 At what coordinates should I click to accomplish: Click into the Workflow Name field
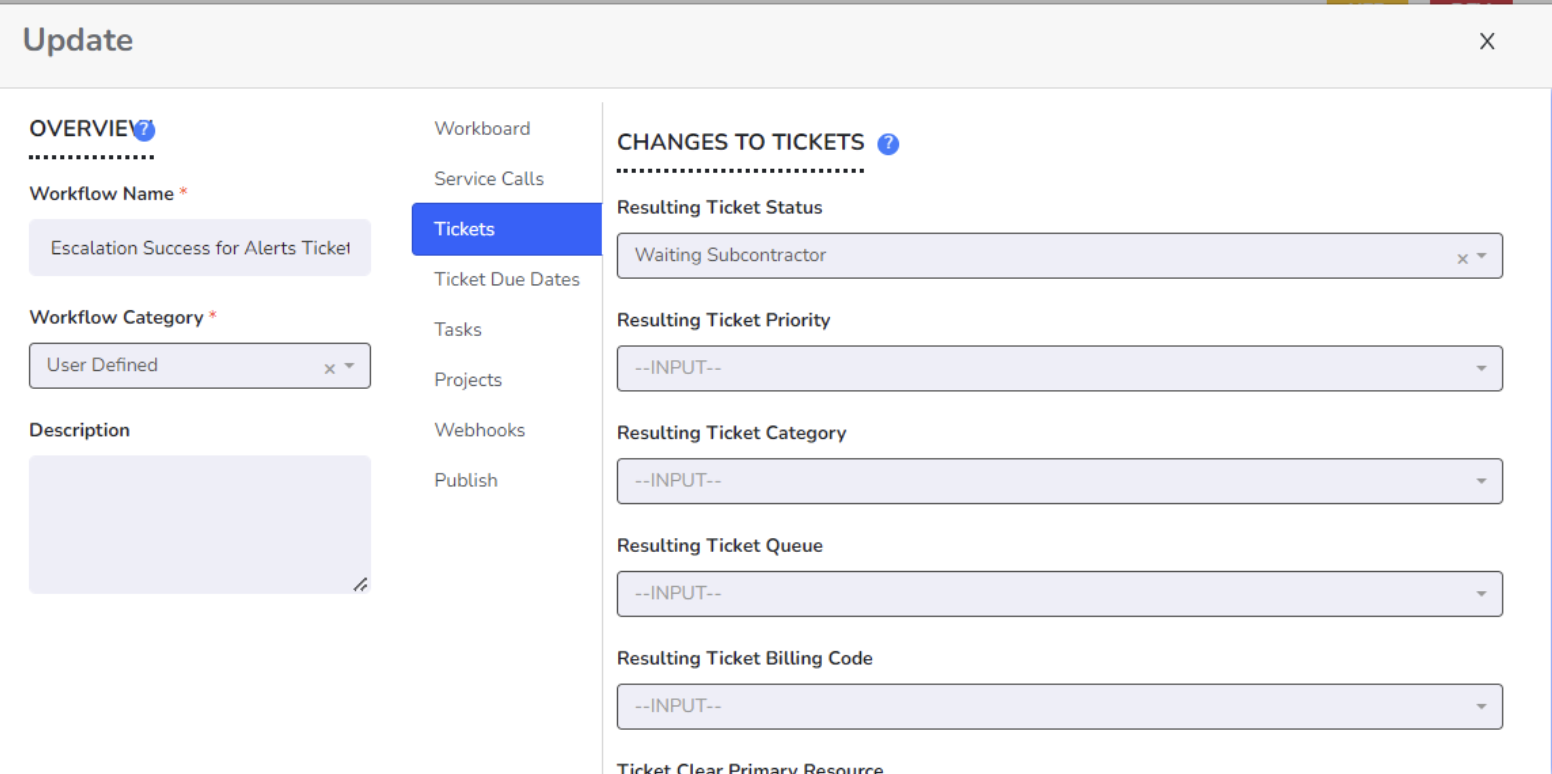click(200, 248)
